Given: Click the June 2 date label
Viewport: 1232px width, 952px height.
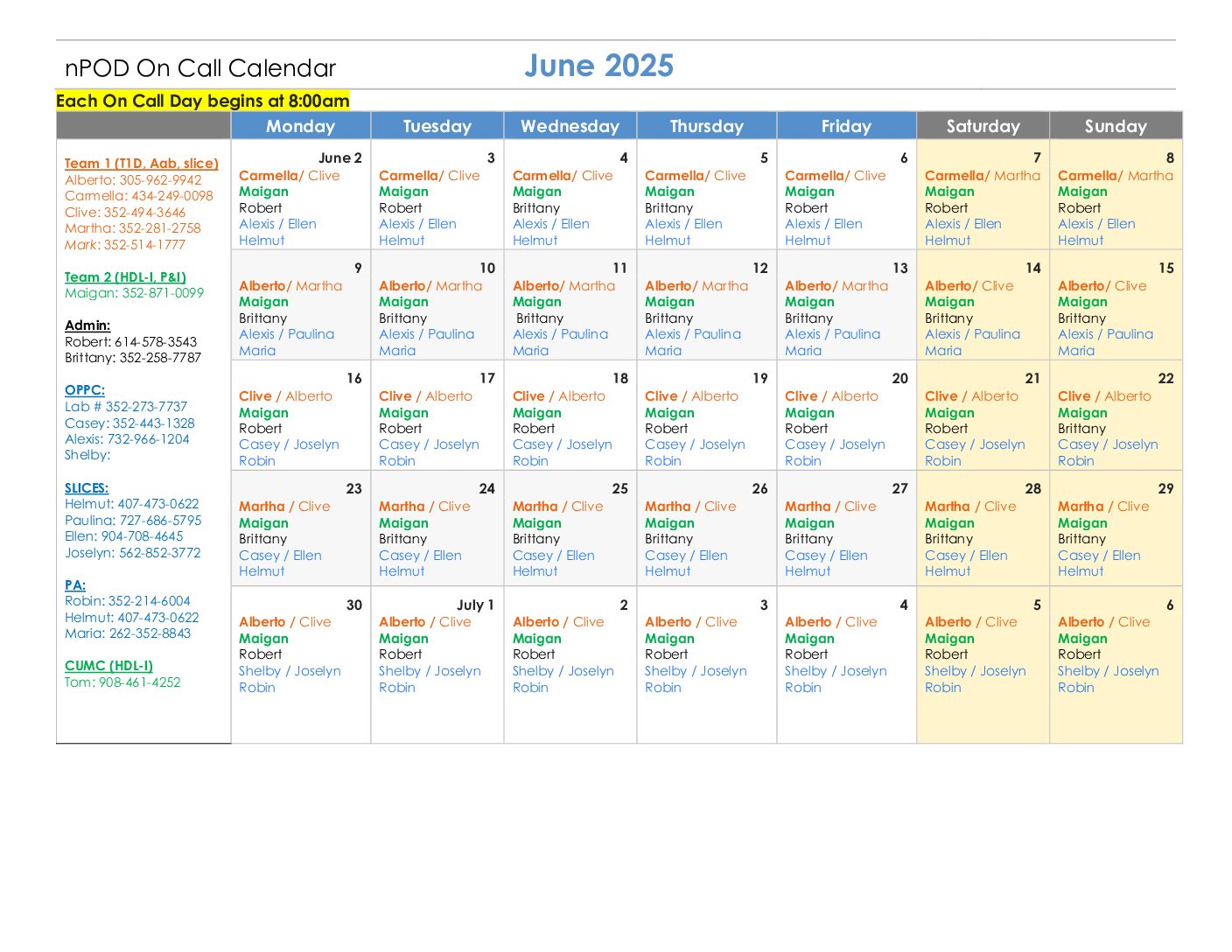Looking at the screenshot, I should (340, 158).
